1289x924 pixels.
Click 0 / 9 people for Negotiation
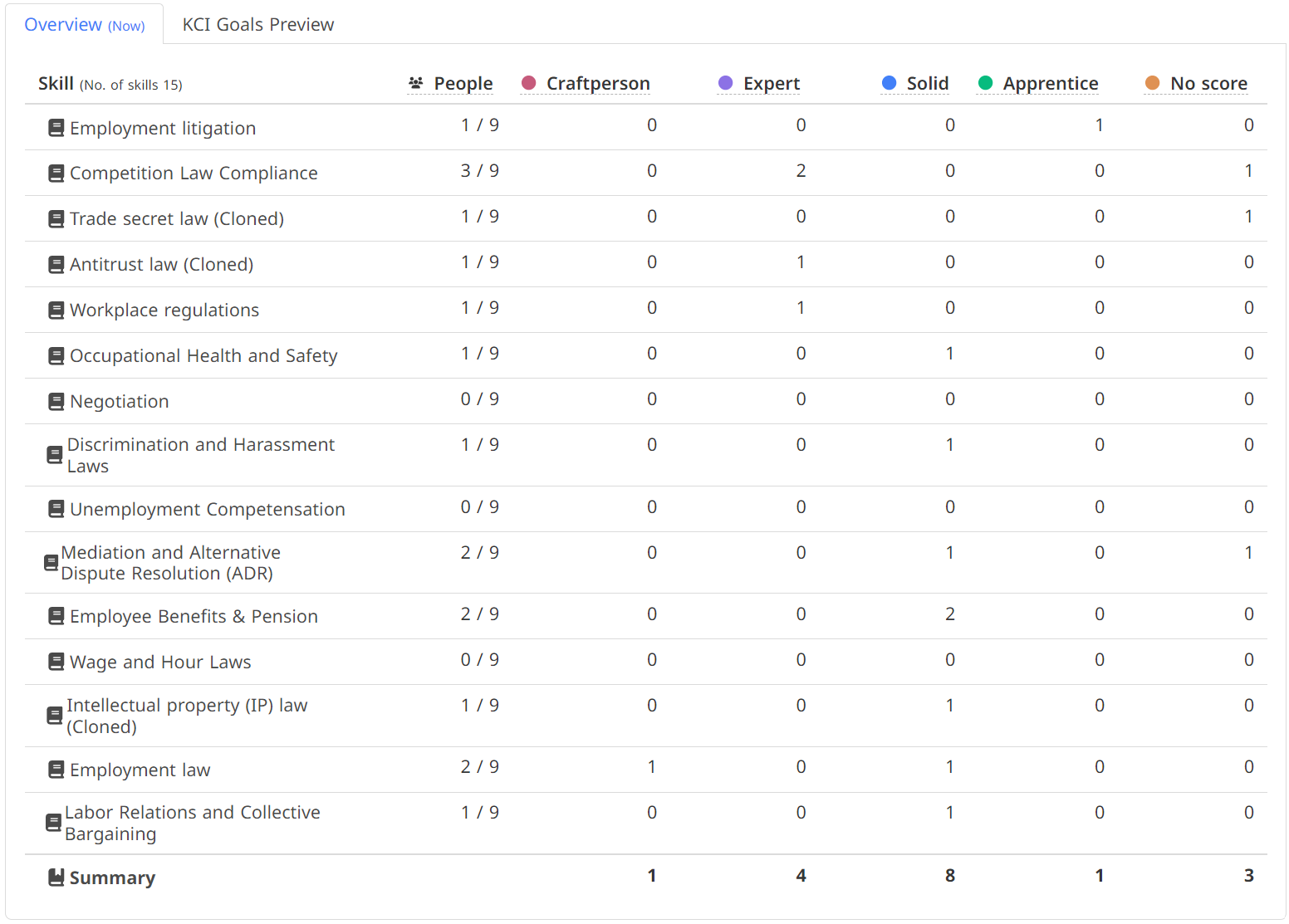coord(480,398)
